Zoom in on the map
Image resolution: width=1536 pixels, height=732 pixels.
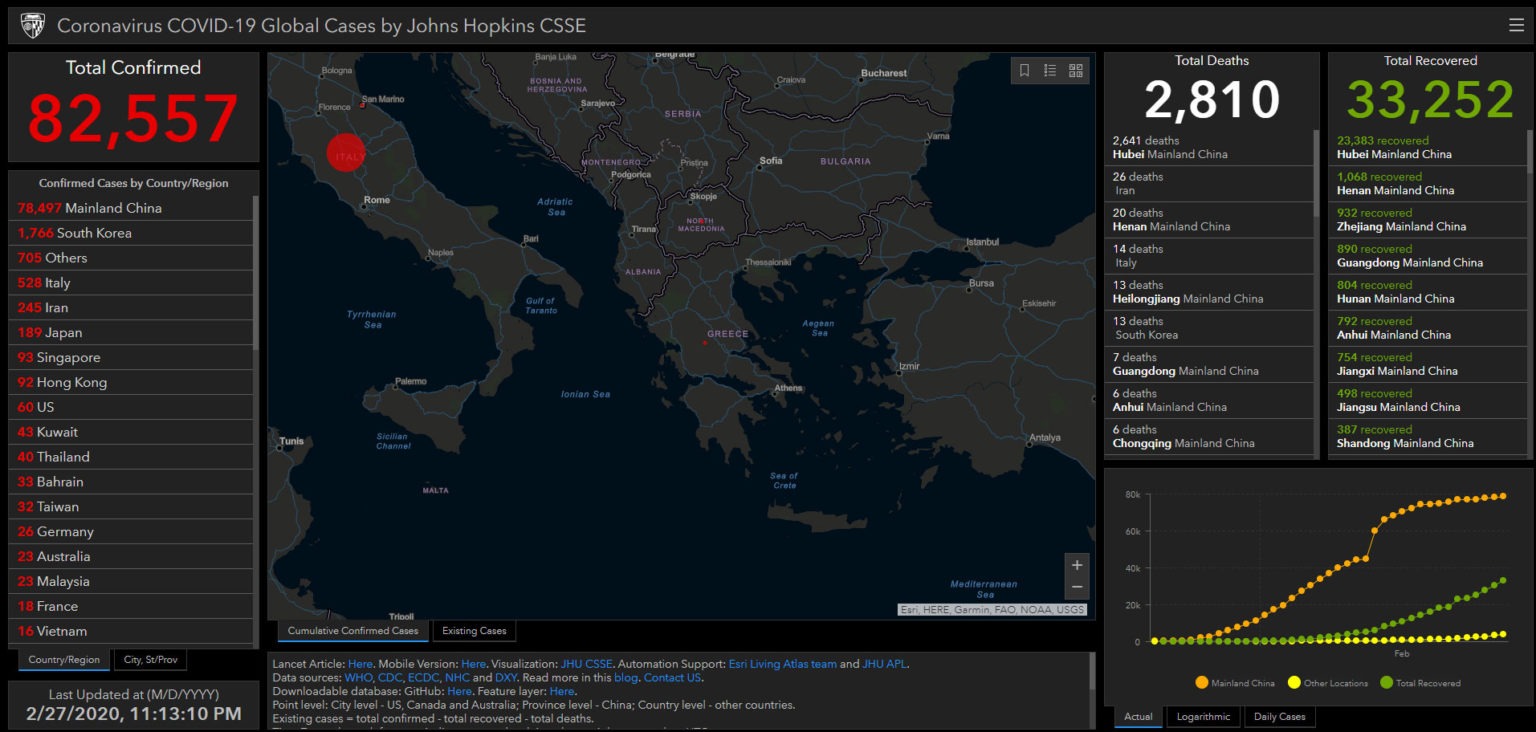click(1077, 565)
